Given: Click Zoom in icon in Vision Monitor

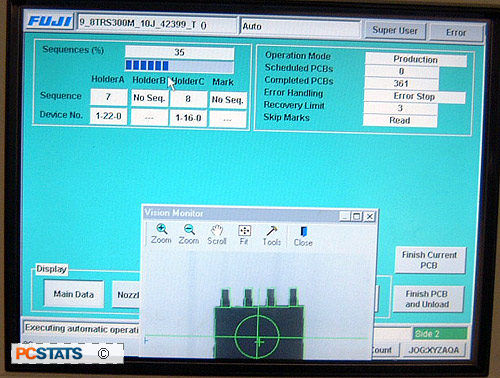Looking at the screenshot, I should (x=162, y=234).
